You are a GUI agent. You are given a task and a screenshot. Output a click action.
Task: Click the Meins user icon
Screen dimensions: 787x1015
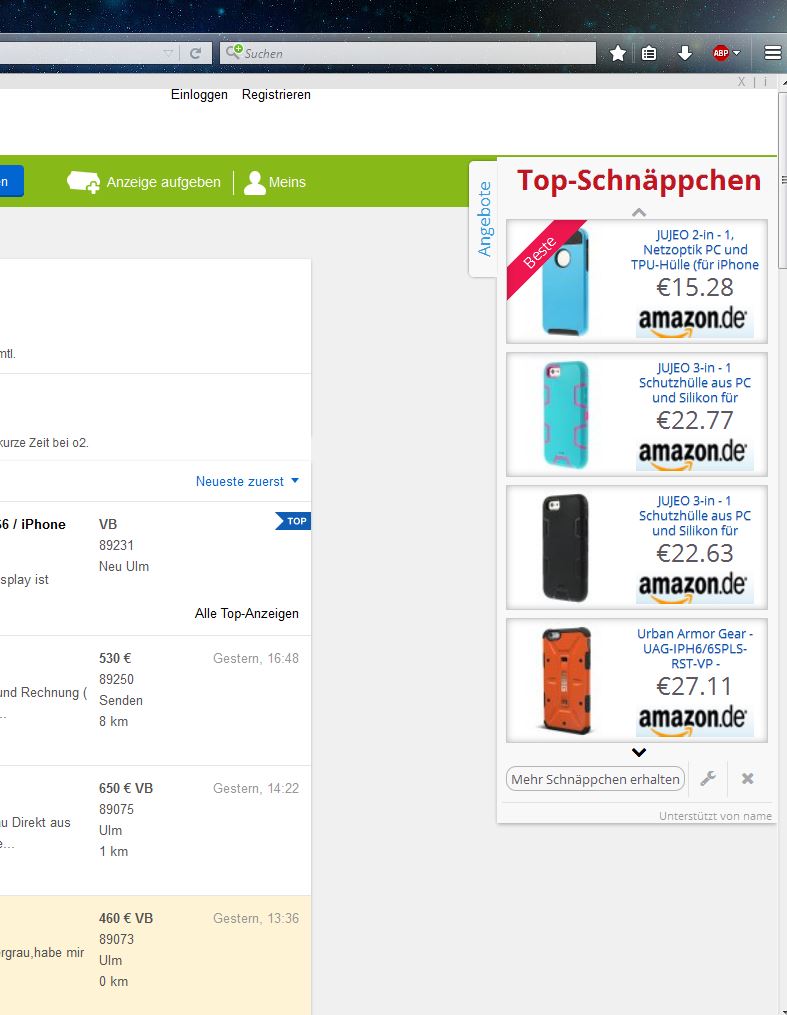click(x=255, y=182)
